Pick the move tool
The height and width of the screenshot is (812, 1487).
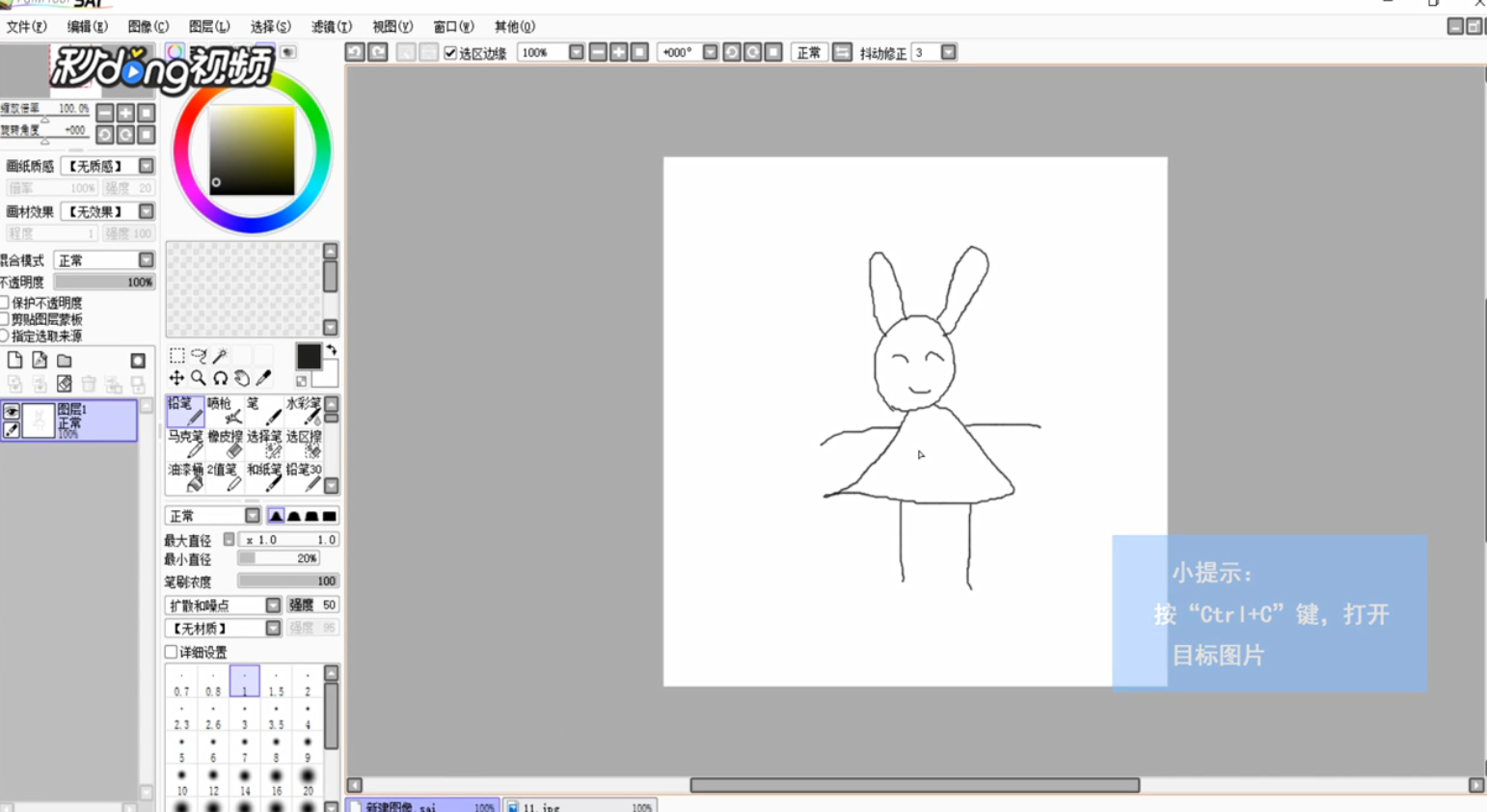pos(176,378)
